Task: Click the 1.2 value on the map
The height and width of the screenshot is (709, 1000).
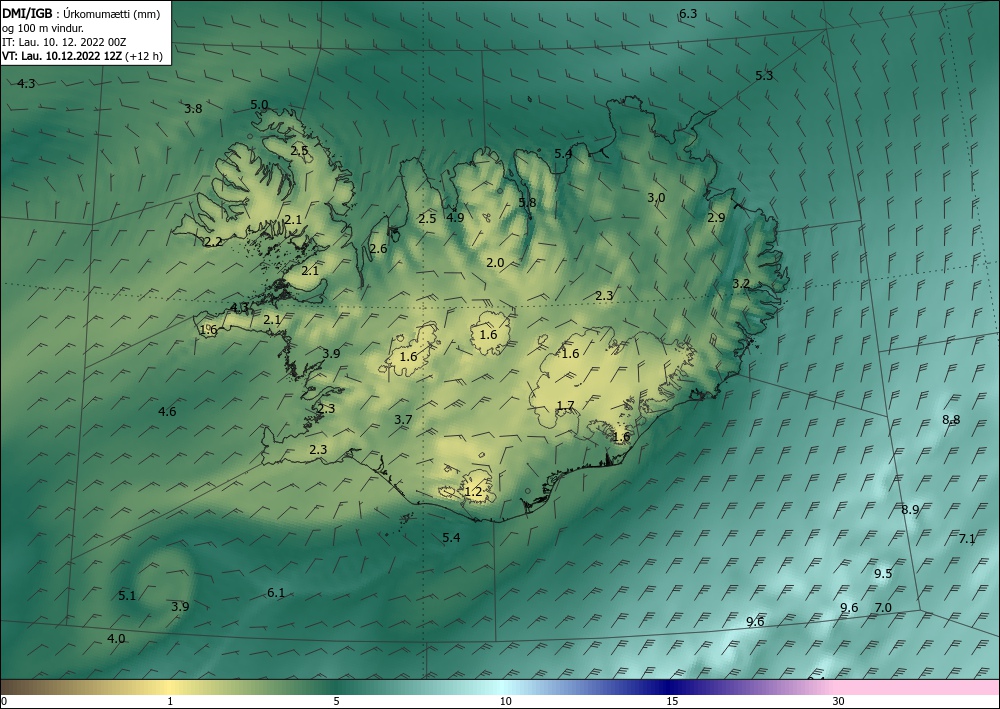Action: point(473,492)
